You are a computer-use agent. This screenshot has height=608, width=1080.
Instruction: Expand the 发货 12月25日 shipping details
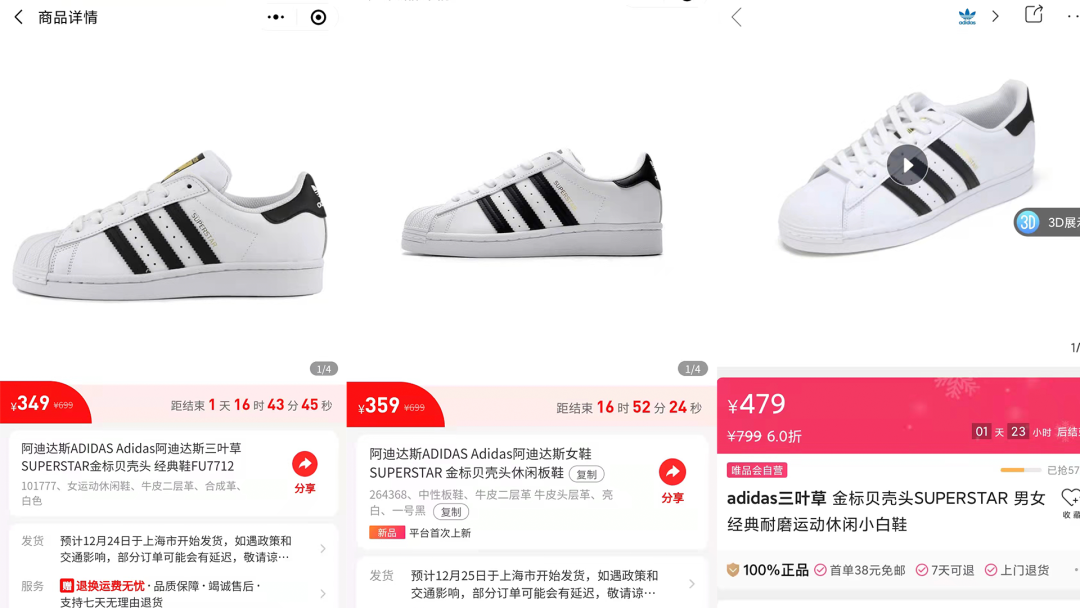[x=531, y=584]
